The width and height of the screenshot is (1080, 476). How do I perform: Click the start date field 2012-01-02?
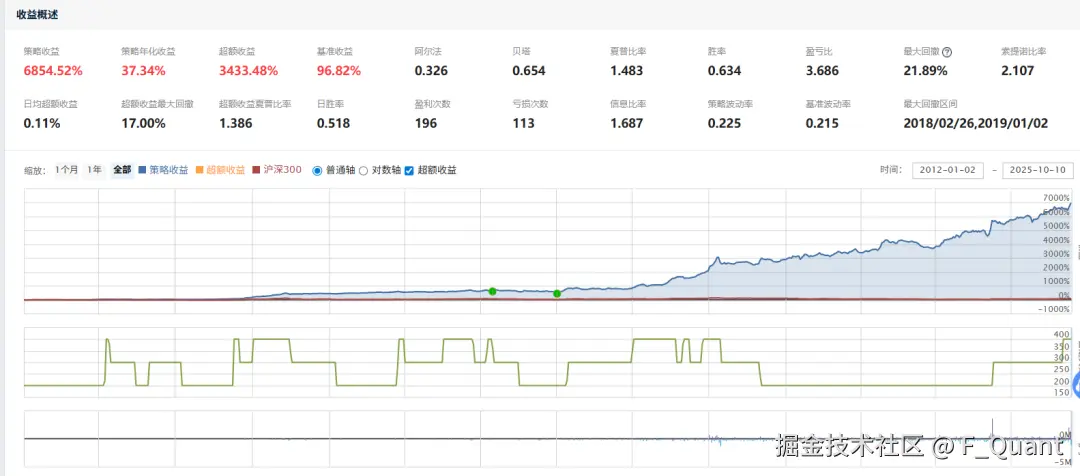pos(948,170)
